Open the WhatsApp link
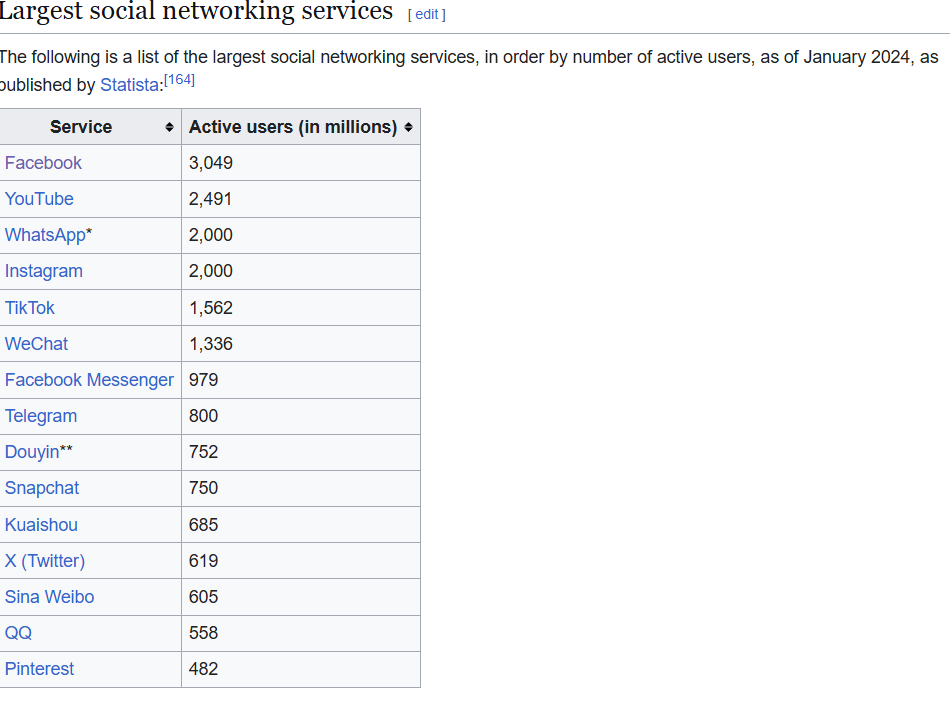Image resolution: width=950 pixels, height=706 pixels. pyautogui.click(x=45, y=235)
